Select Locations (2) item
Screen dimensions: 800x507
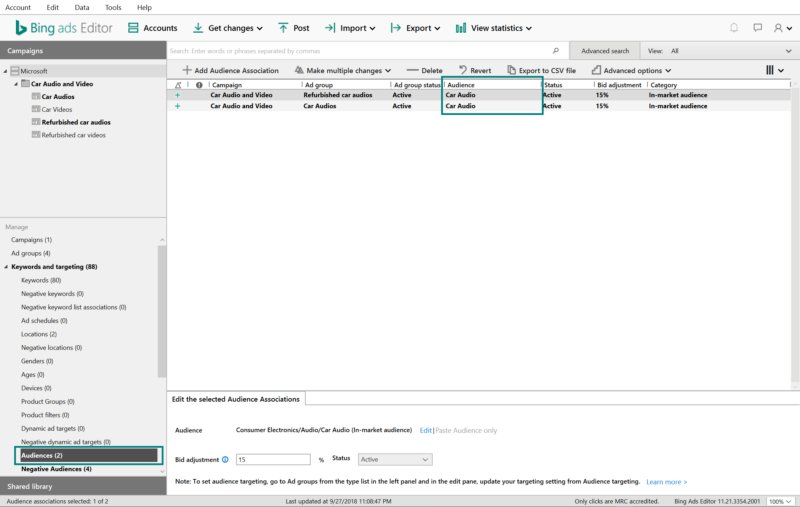click(x=39, y=334)
